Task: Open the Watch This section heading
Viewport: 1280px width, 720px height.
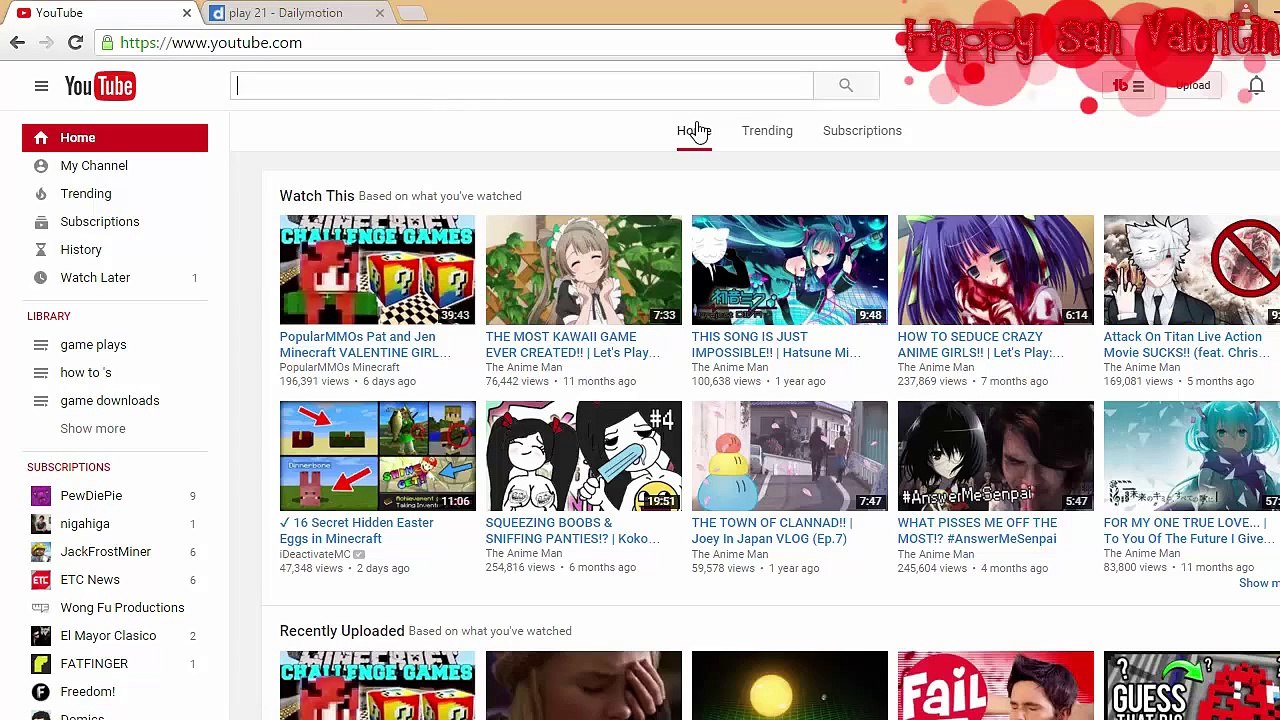Action: tap(317, 196)
